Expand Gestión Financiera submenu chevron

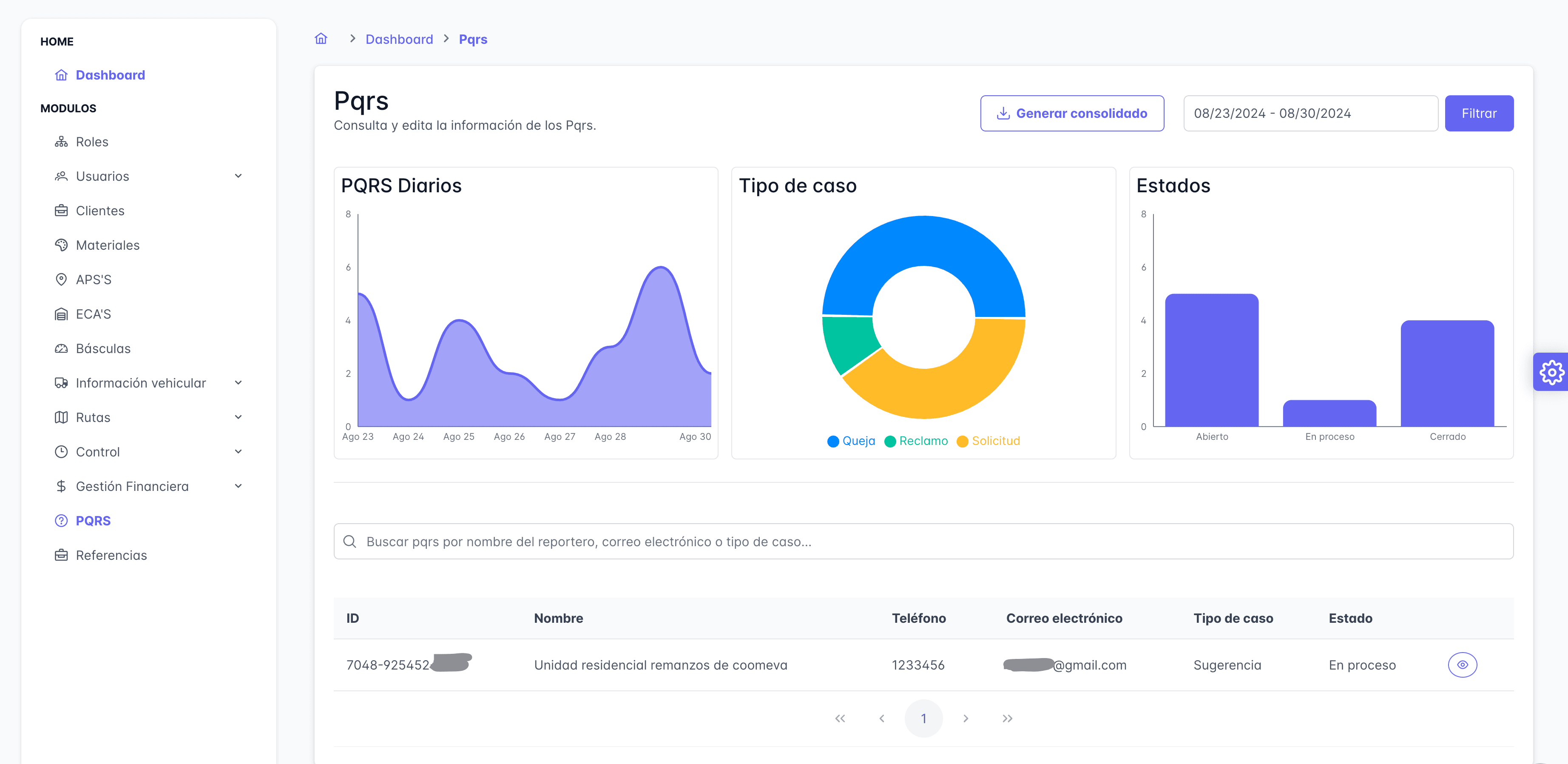tap(239, 486)
